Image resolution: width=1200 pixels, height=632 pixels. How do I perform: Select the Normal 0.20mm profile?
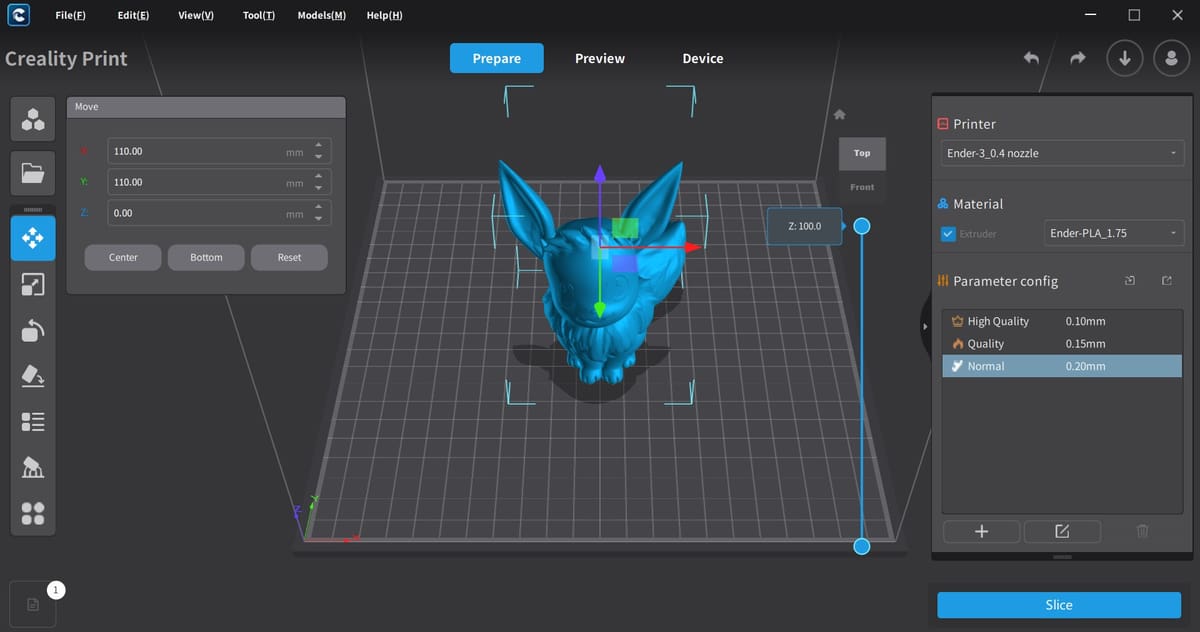1063,366
